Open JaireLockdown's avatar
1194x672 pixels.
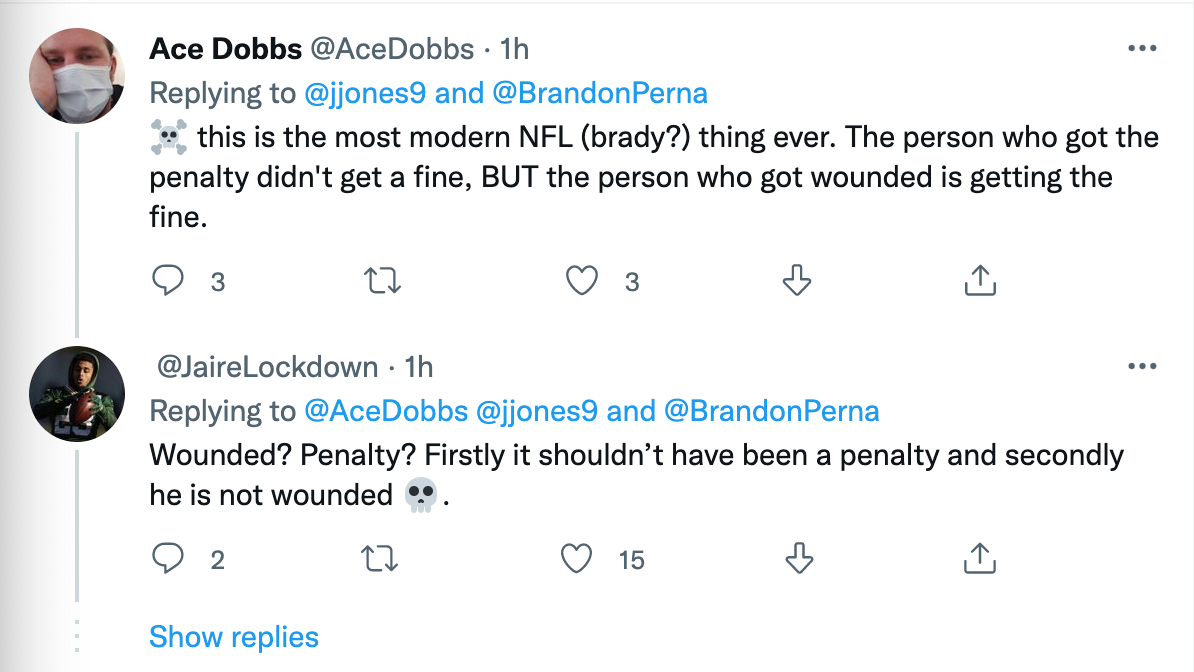77,394
